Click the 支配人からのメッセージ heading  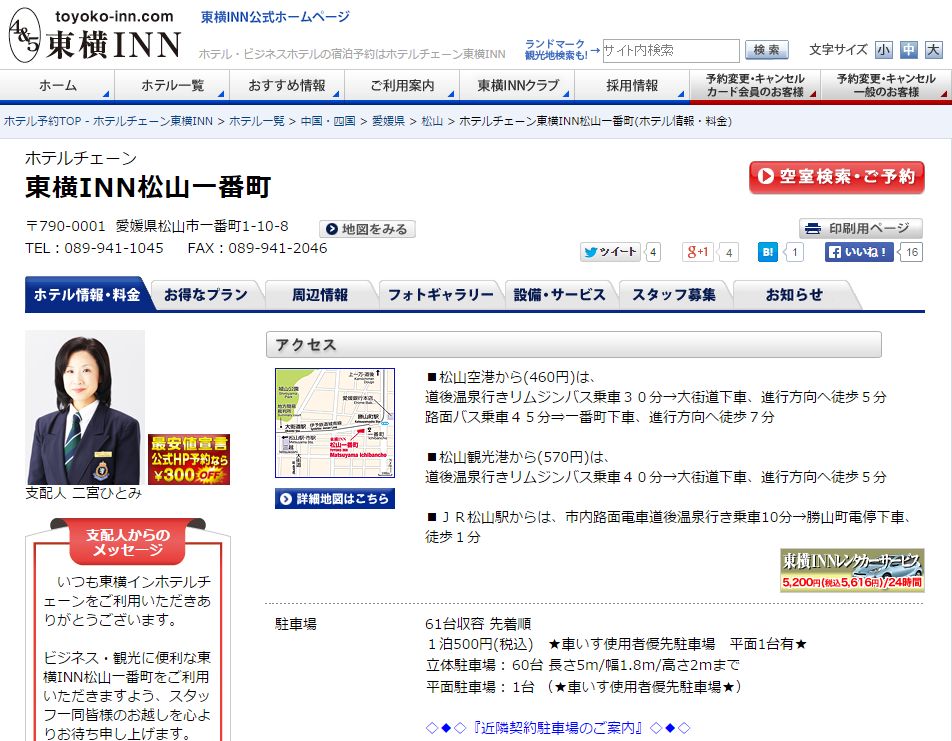(x=128, y=542)
